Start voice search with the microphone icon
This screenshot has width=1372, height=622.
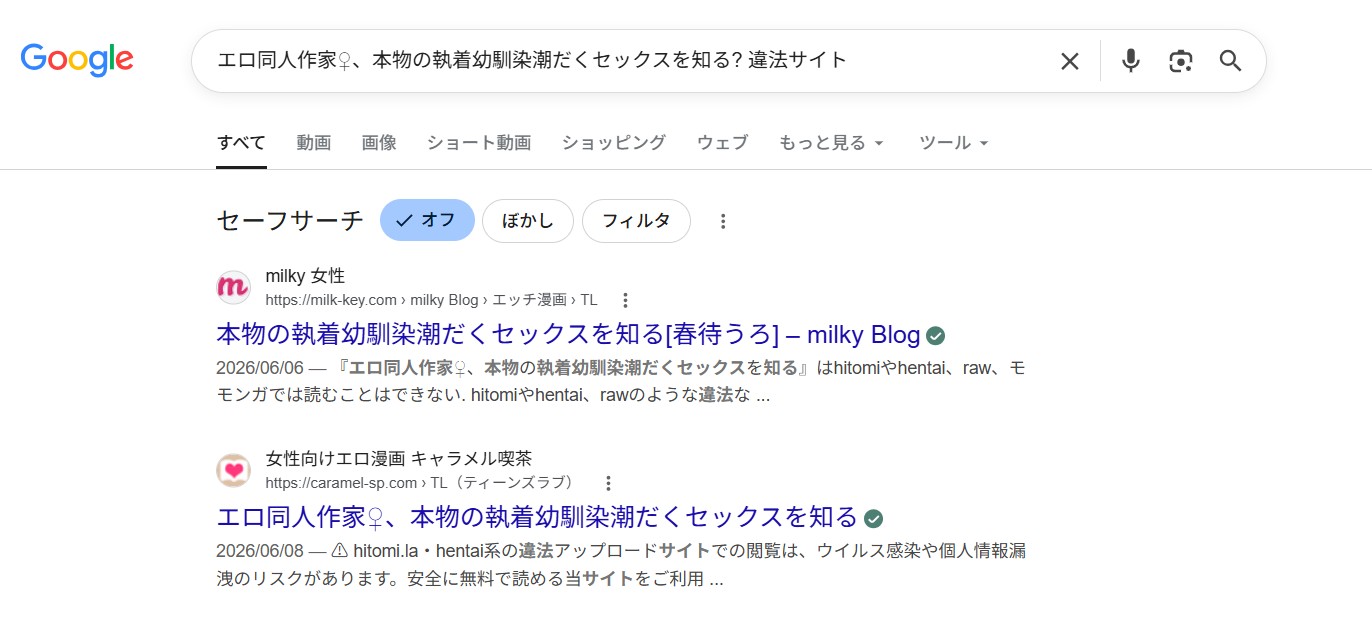pos(1130,61)
